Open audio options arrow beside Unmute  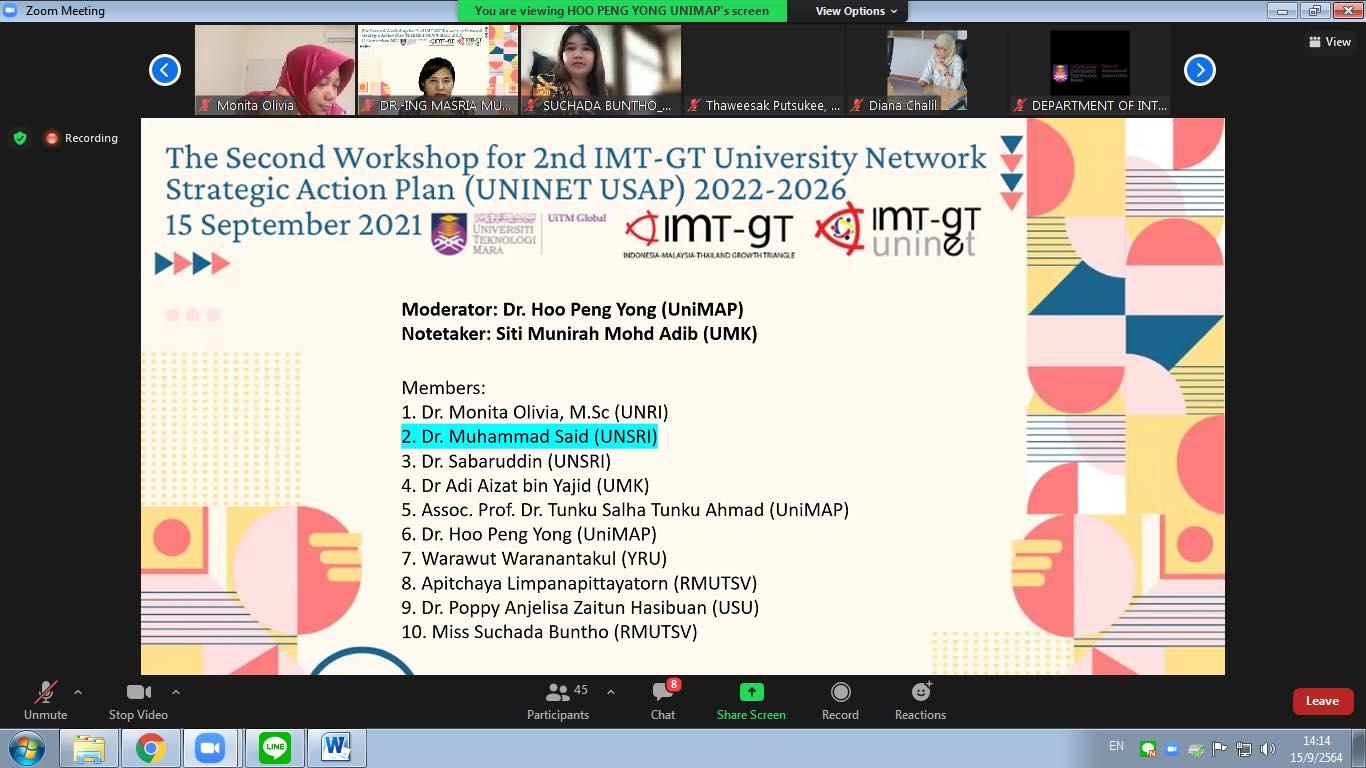click(x=78, y=692)
